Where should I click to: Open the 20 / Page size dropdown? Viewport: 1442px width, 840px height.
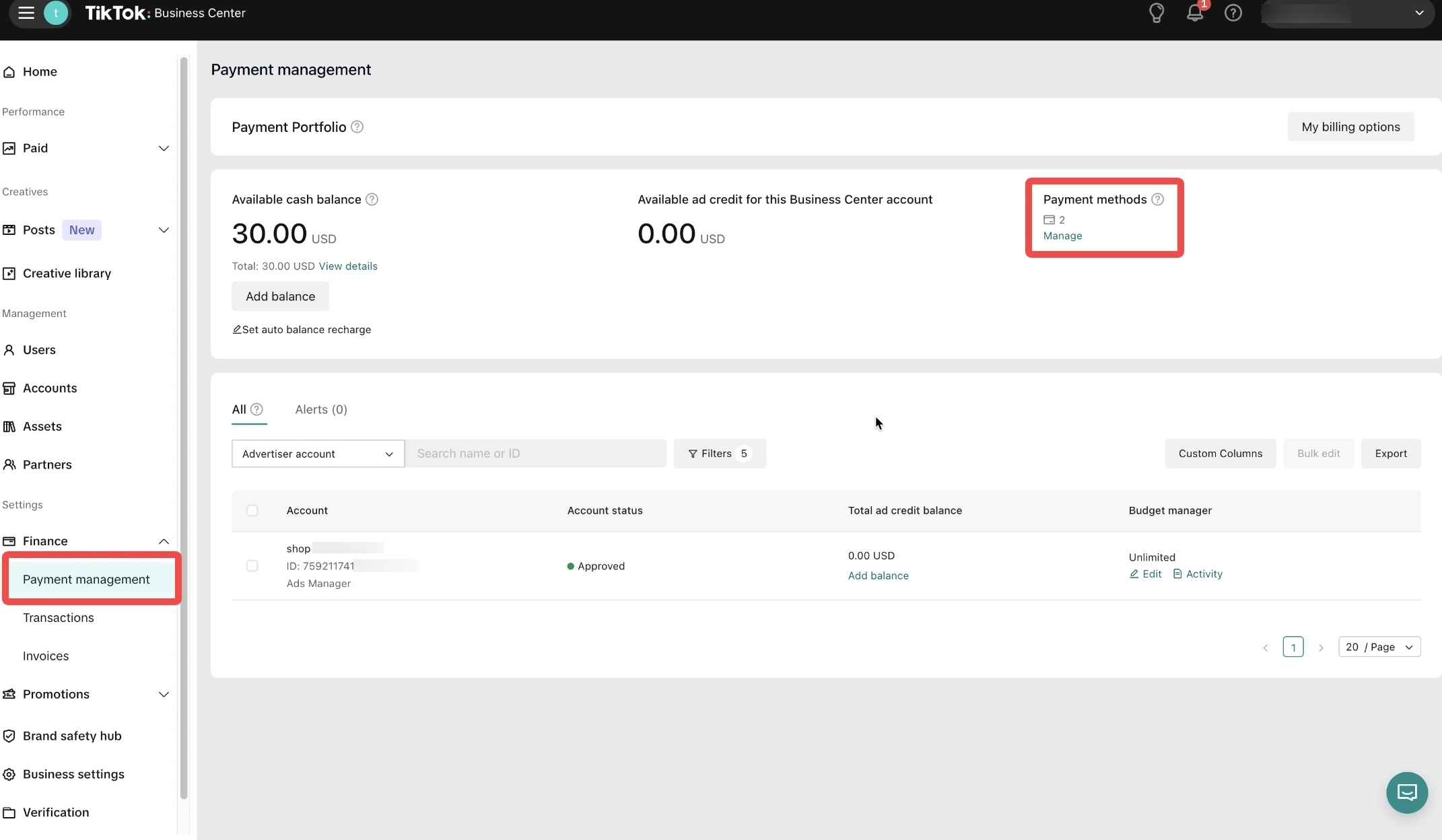pyautogui.click(x=1379, y=647)
